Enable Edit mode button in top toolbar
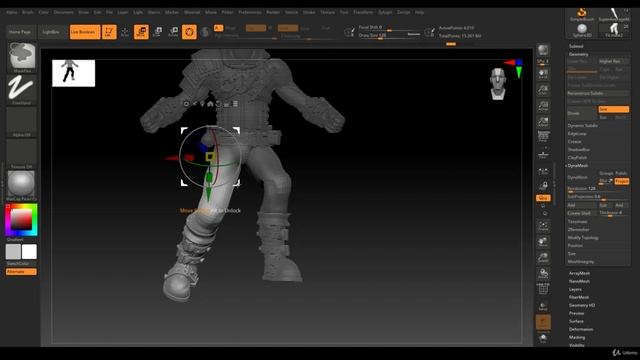The height and width of the screenshot is (360, 640). pos(109,32)
